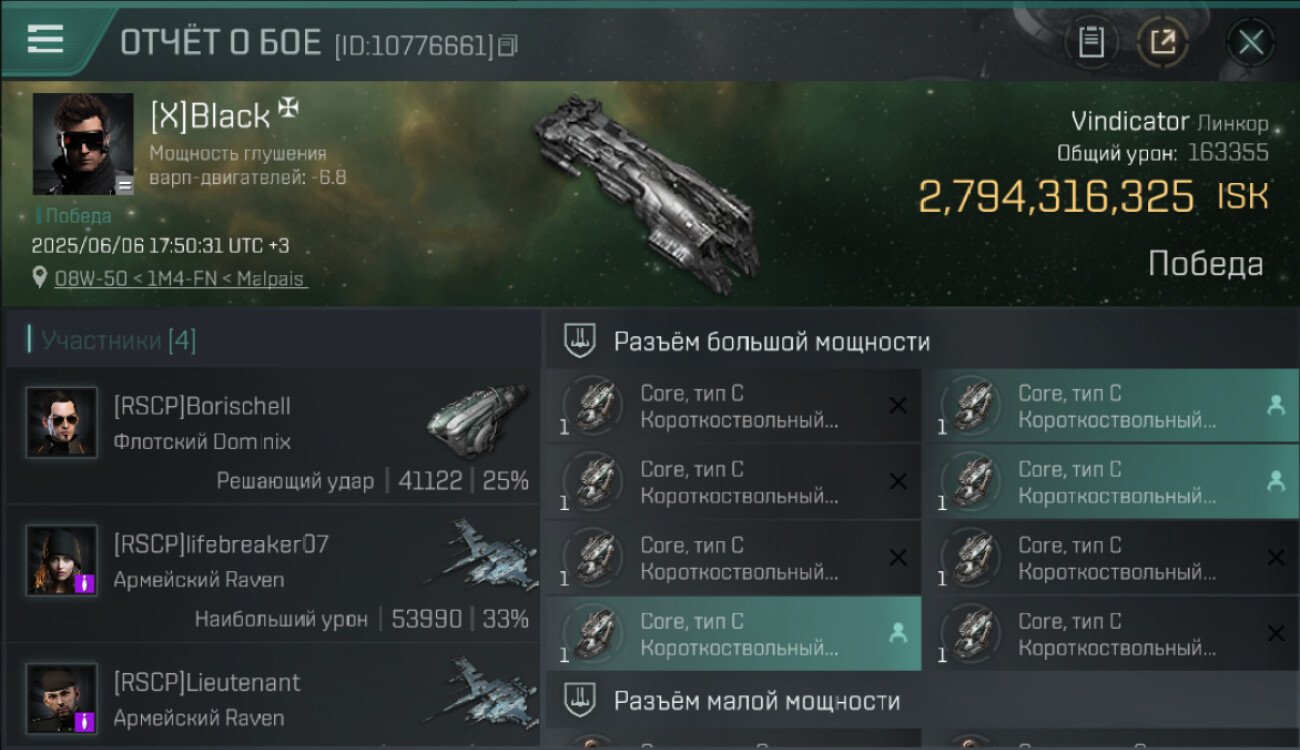View [X]Black pilot portrait

pyautogui.click(x=83, y=144)
